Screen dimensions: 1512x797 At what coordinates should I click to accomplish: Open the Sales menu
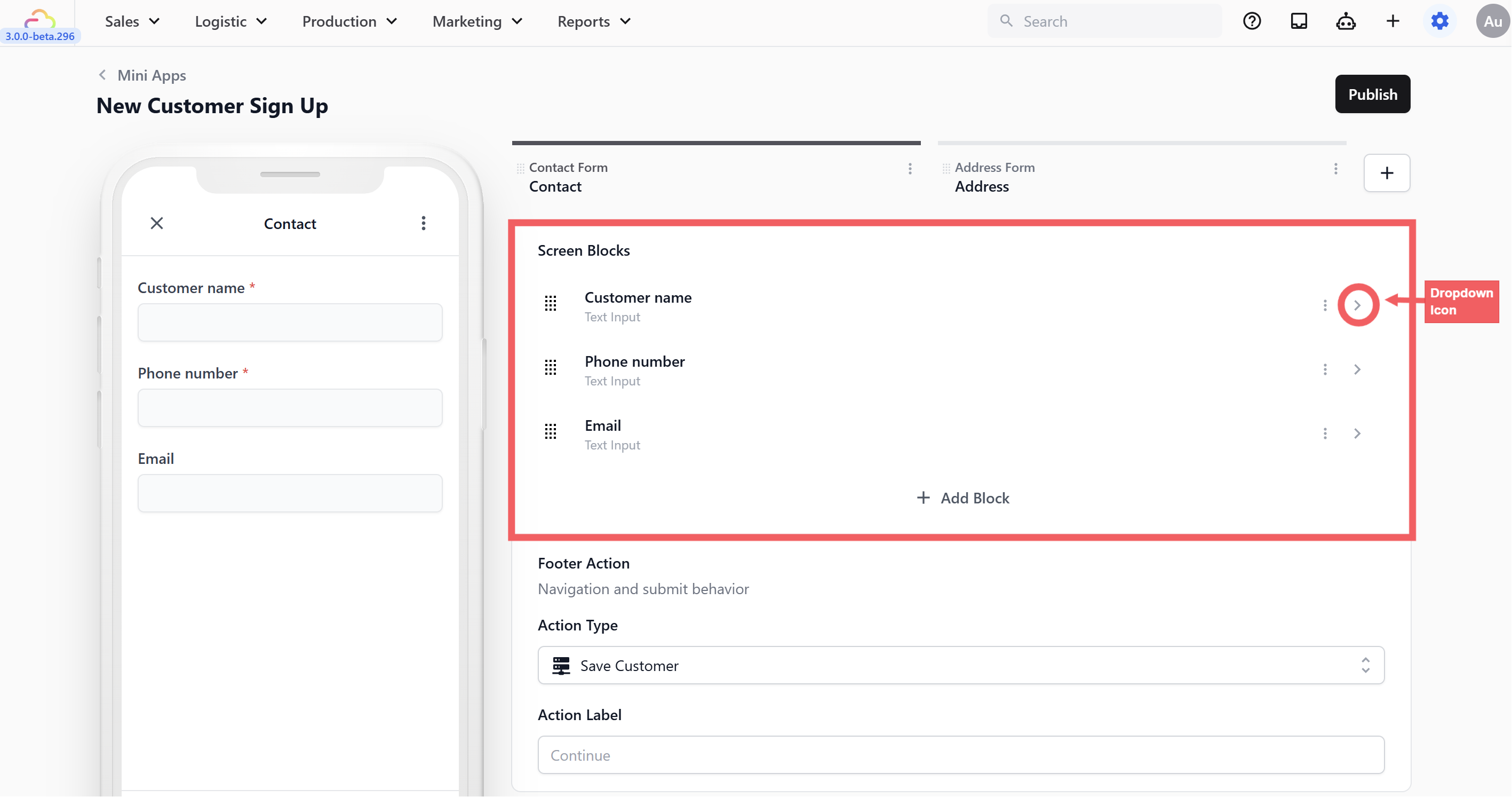(x=131, y=22)
